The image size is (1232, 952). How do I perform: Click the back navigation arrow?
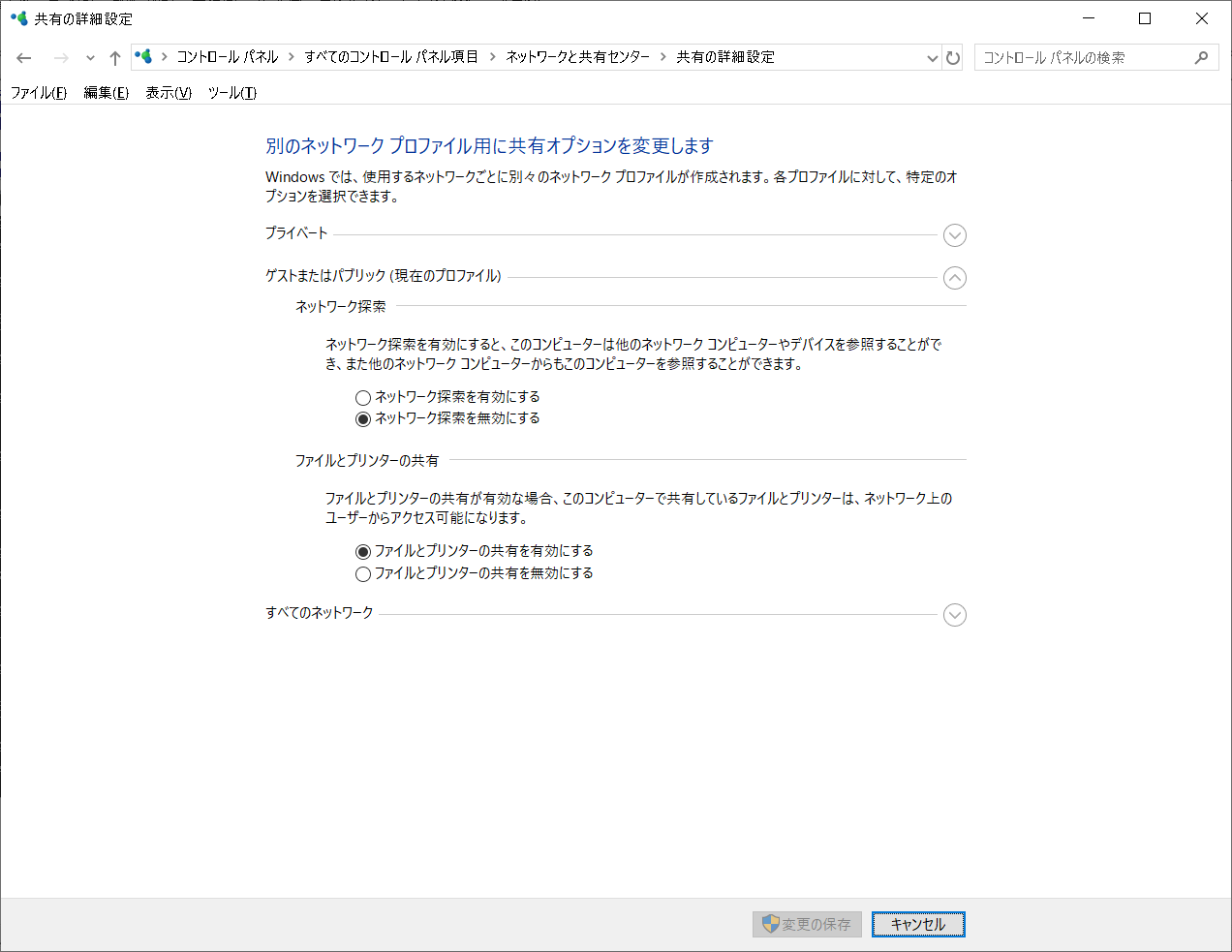(x=23, y=57)
